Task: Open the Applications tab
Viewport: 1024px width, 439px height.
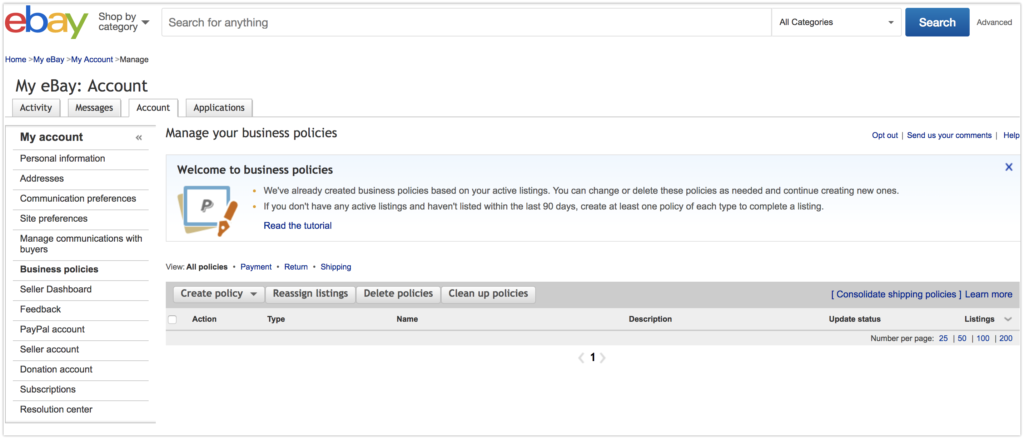Action: pyautogui.click(x=219, y=108)
